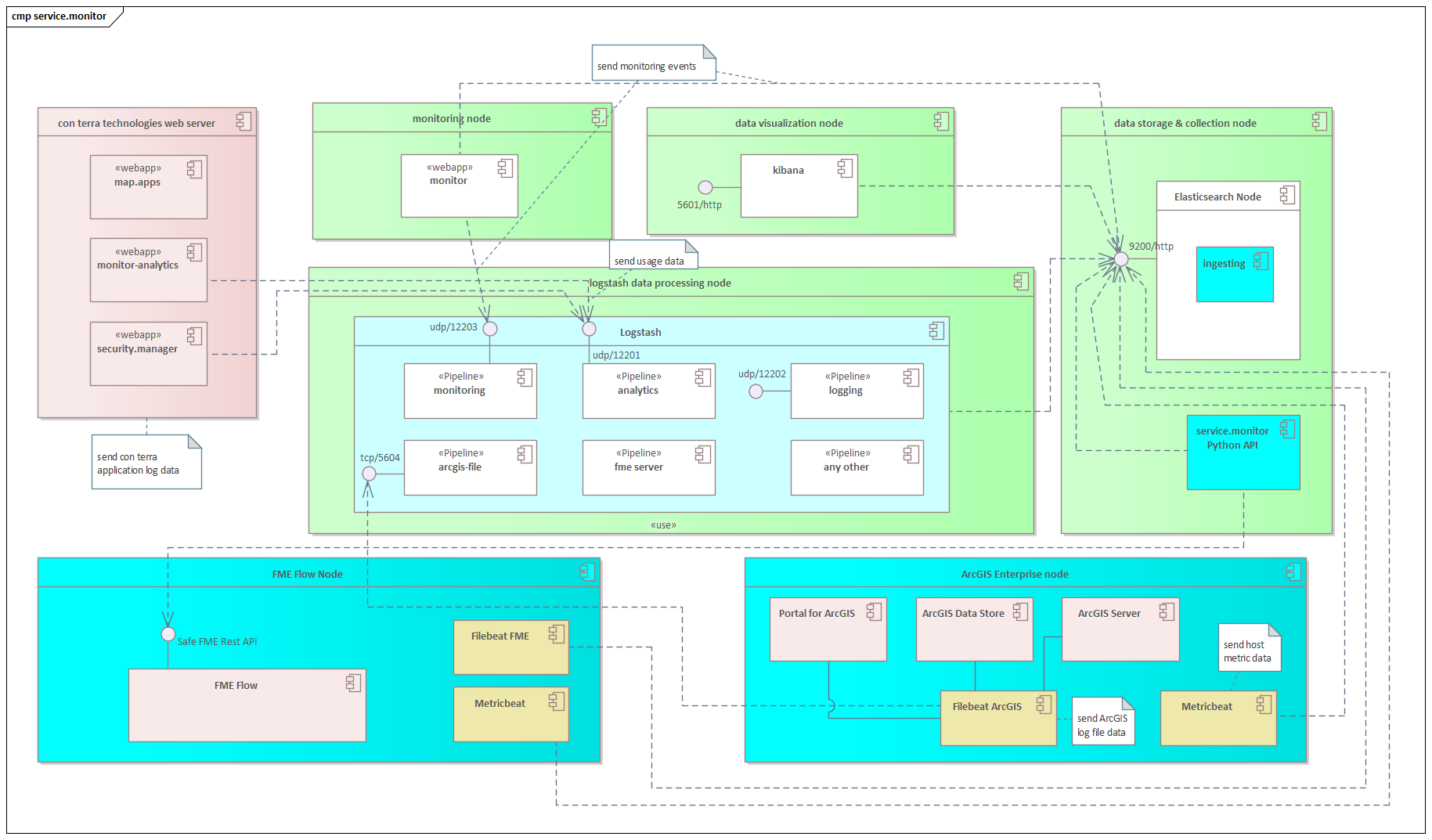Click component icon in ArcGIS Enterprise node header
This screenshot has height=840, width=1432.
click(x=1293, y=572)
